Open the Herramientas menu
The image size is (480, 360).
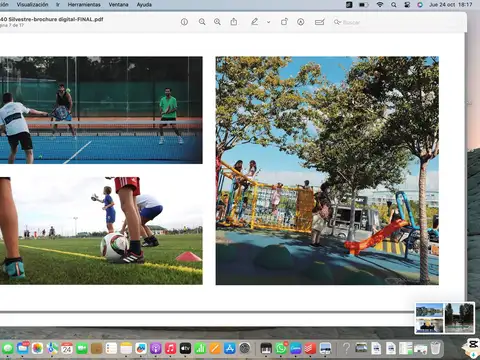(84, 5)
